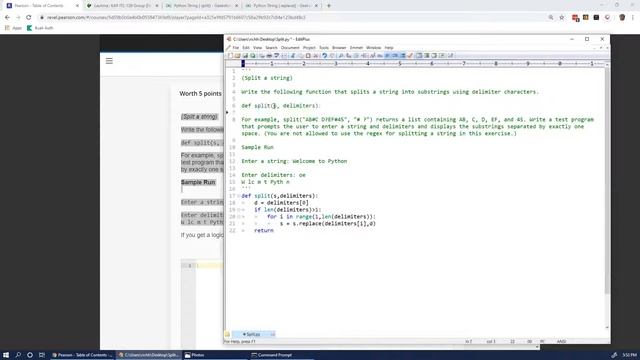
Task: Click the word 'return' on line 22
Action: (264, 231)
